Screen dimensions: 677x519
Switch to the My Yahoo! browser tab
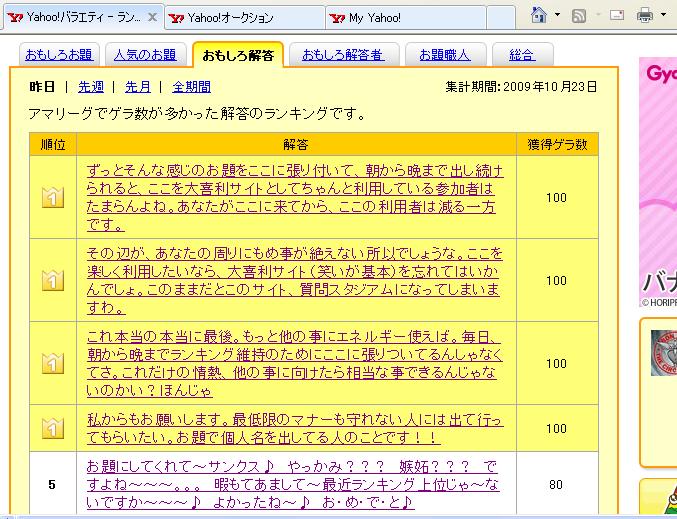click(406, 18)
